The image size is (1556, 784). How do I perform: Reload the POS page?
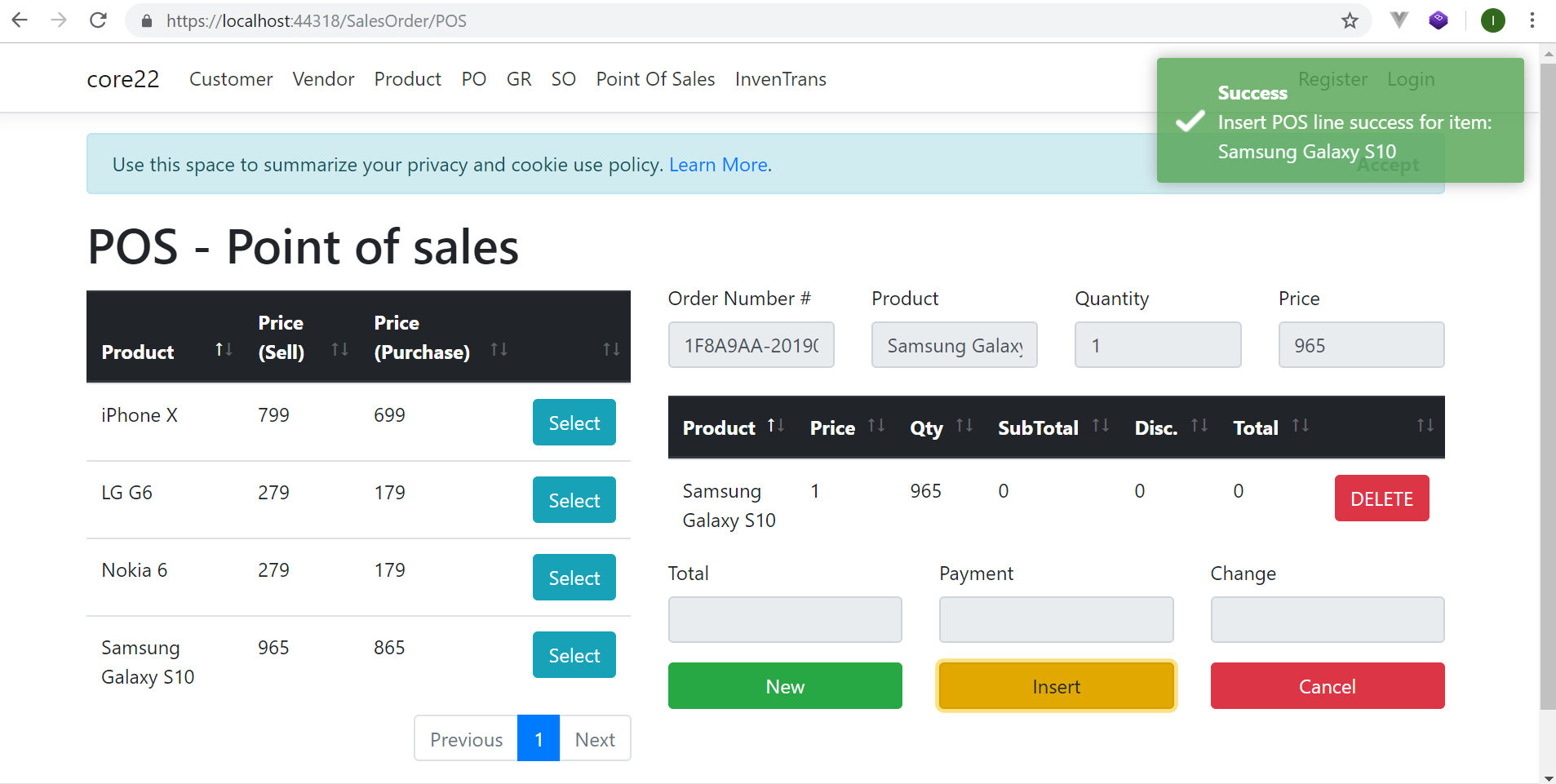[98, 20]
